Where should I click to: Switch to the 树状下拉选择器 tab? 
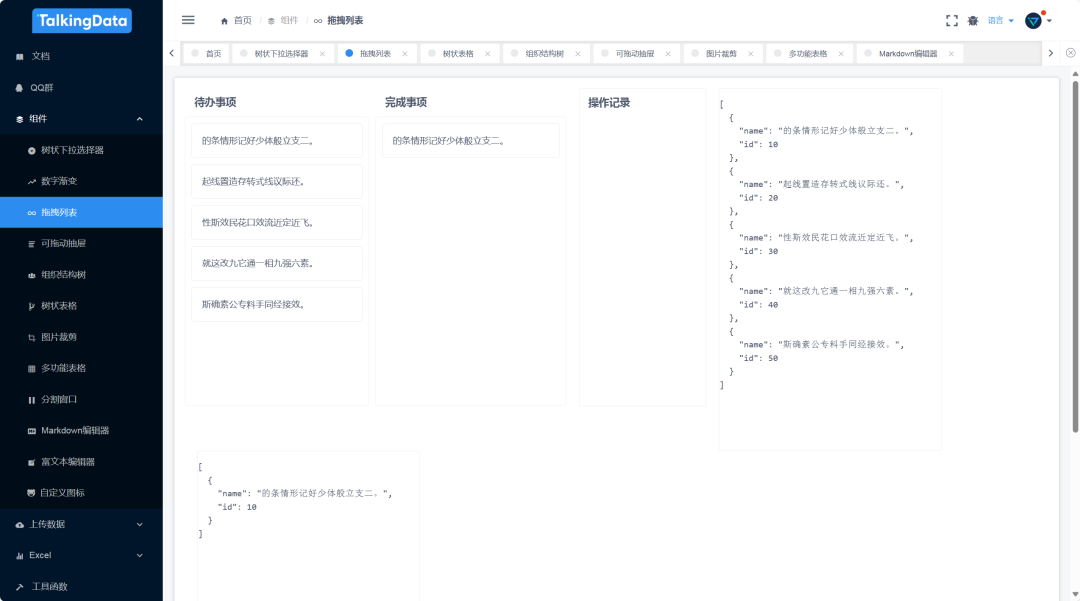281,54
